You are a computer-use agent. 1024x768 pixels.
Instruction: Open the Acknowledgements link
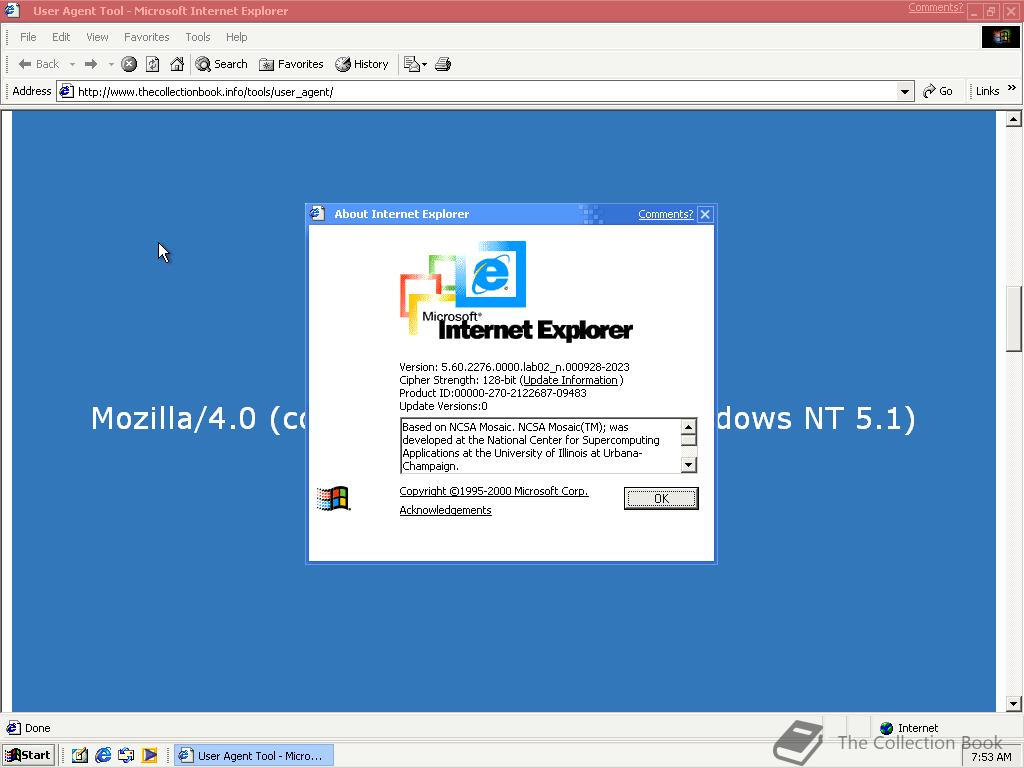445,510
